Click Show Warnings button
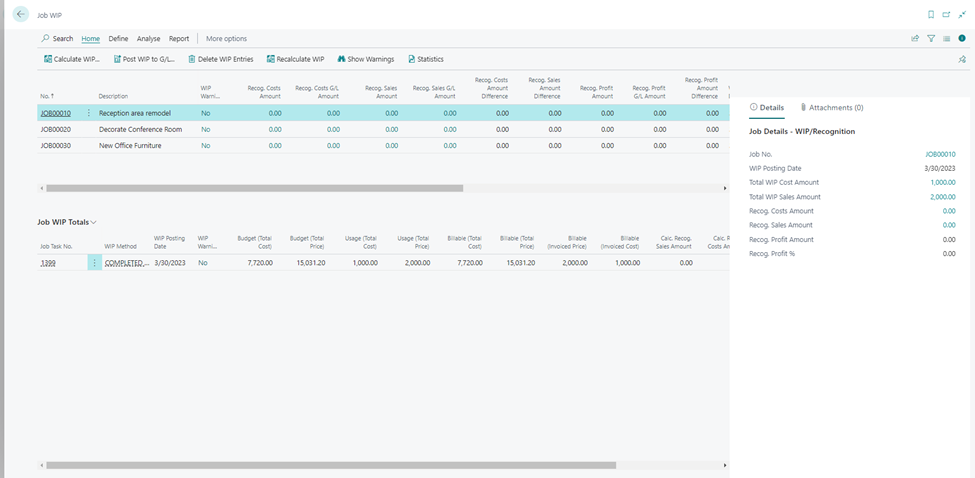The image size is (975, 478). tap(368, 59)
